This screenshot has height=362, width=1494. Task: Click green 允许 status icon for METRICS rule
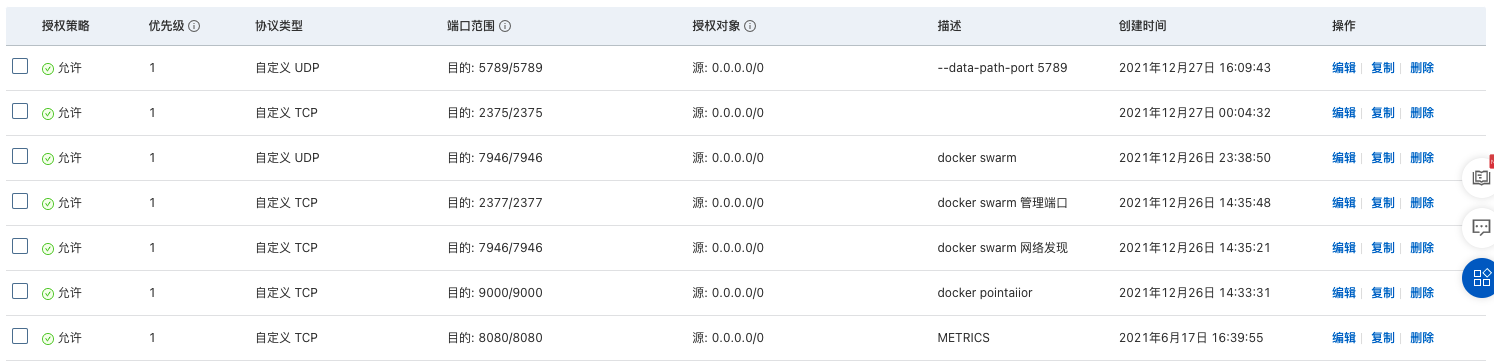(48, 339)
